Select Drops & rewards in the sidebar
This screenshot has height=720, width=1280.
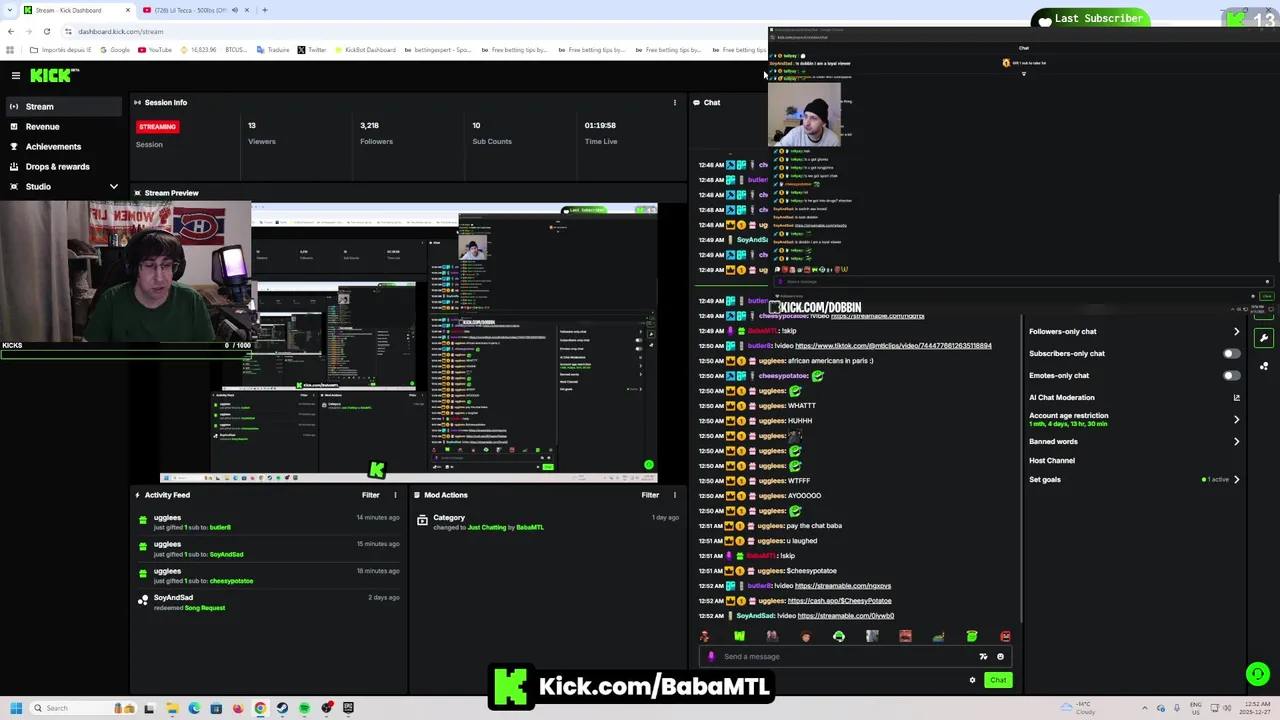coord(65,166)
